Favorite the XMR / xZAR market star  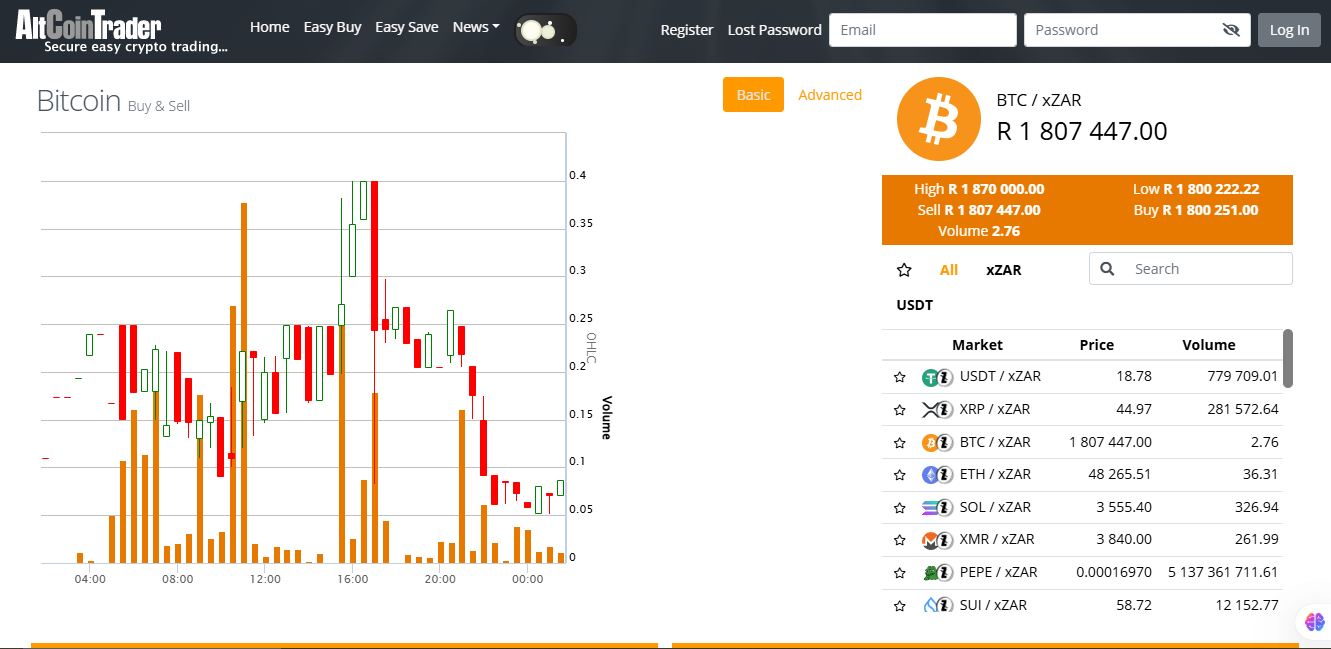899,540
